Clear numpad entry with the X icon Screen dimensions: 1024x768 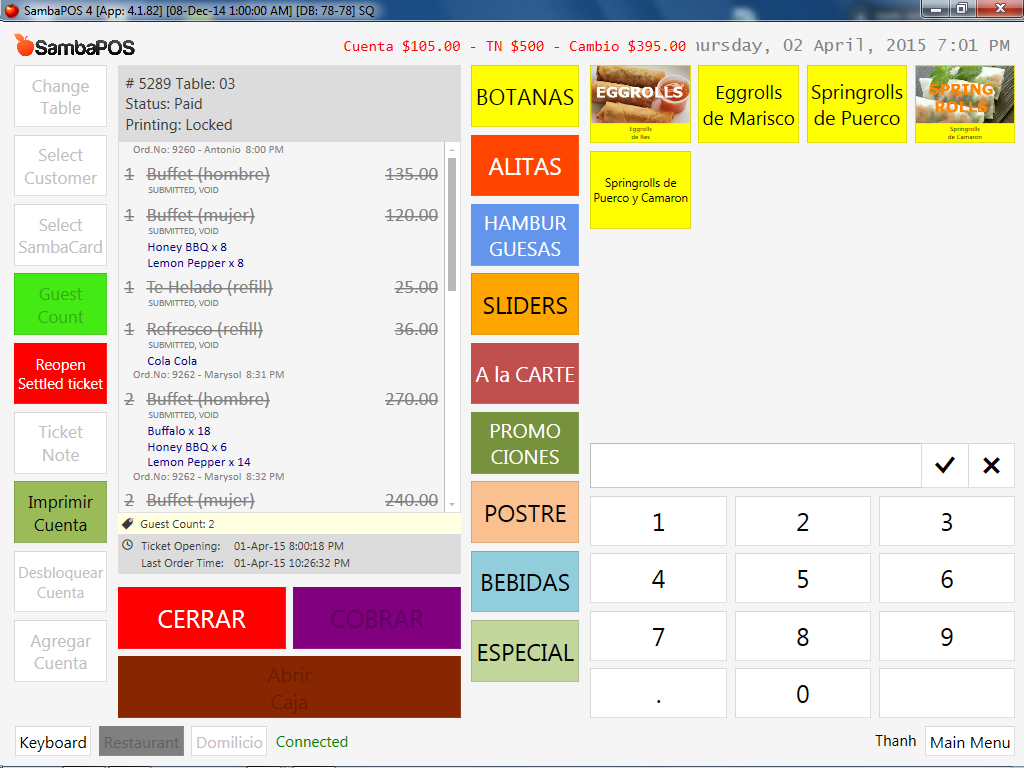991,465
